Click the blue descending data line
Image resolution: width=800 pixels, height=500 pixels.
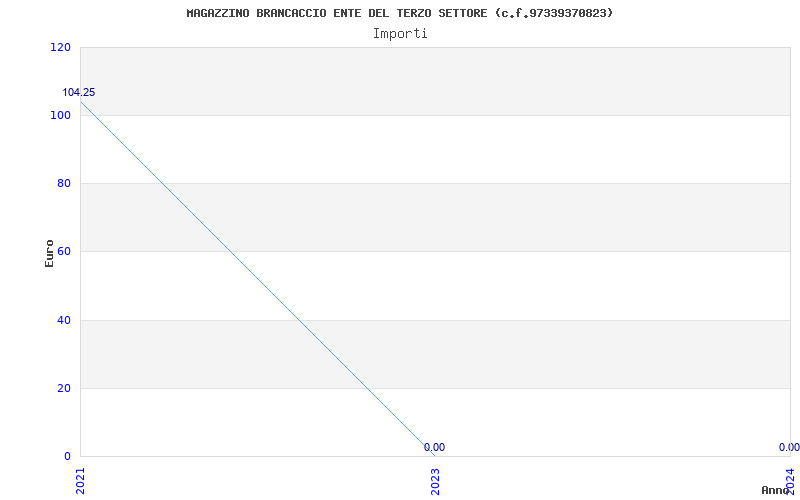[x=258, y=279]
